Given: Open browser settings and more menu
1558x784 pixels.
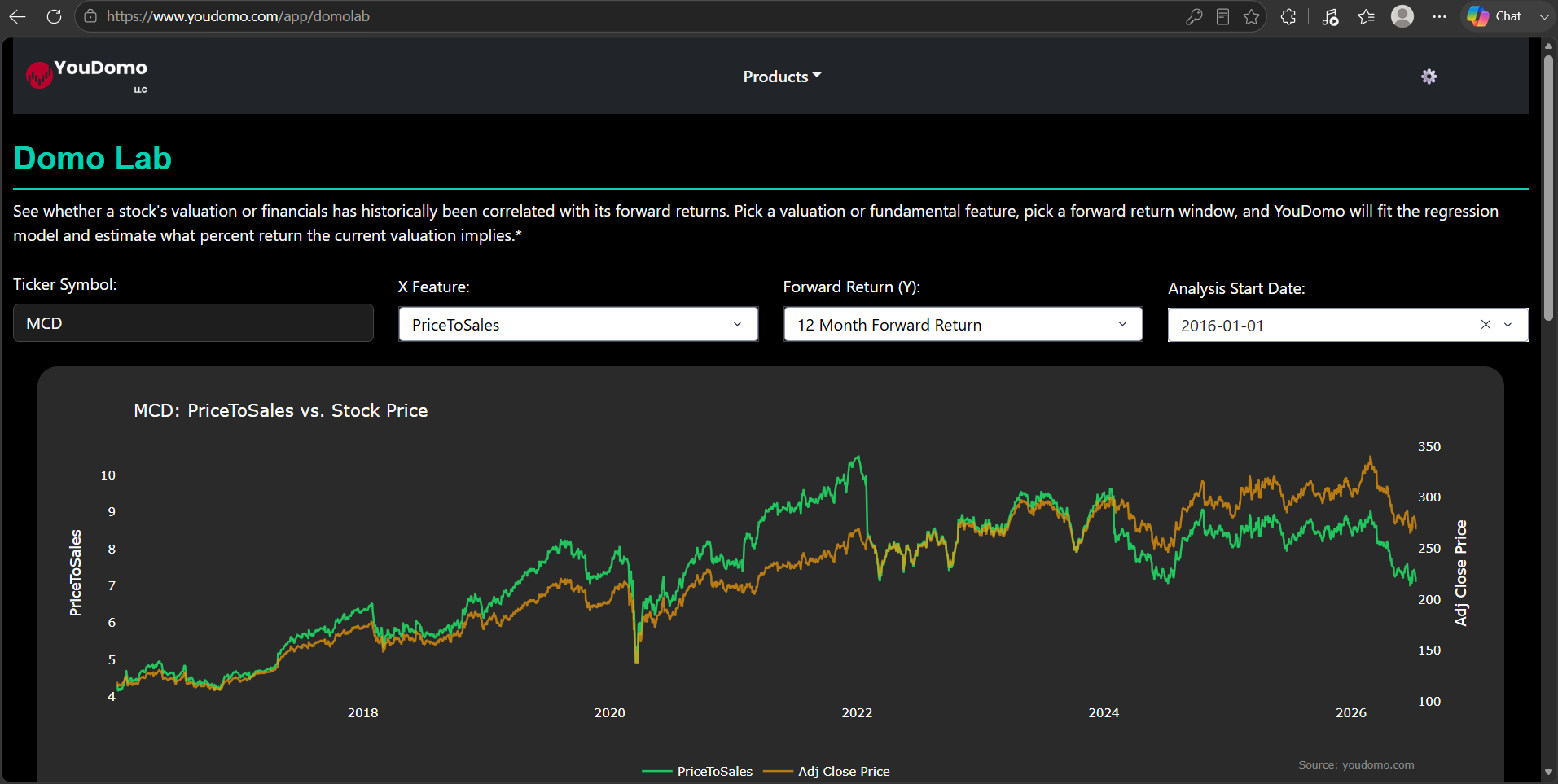Looking at the screenshot, I should (1439, 16).
